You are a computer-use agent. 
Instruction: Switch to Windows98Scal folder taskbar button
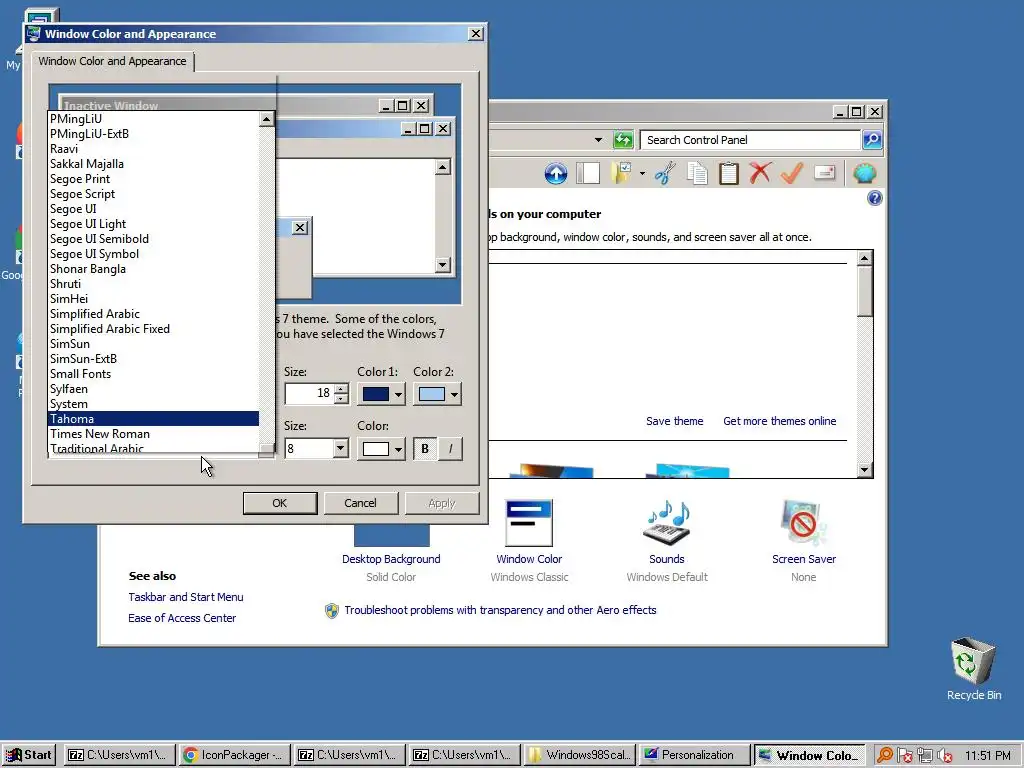(579, 755)
